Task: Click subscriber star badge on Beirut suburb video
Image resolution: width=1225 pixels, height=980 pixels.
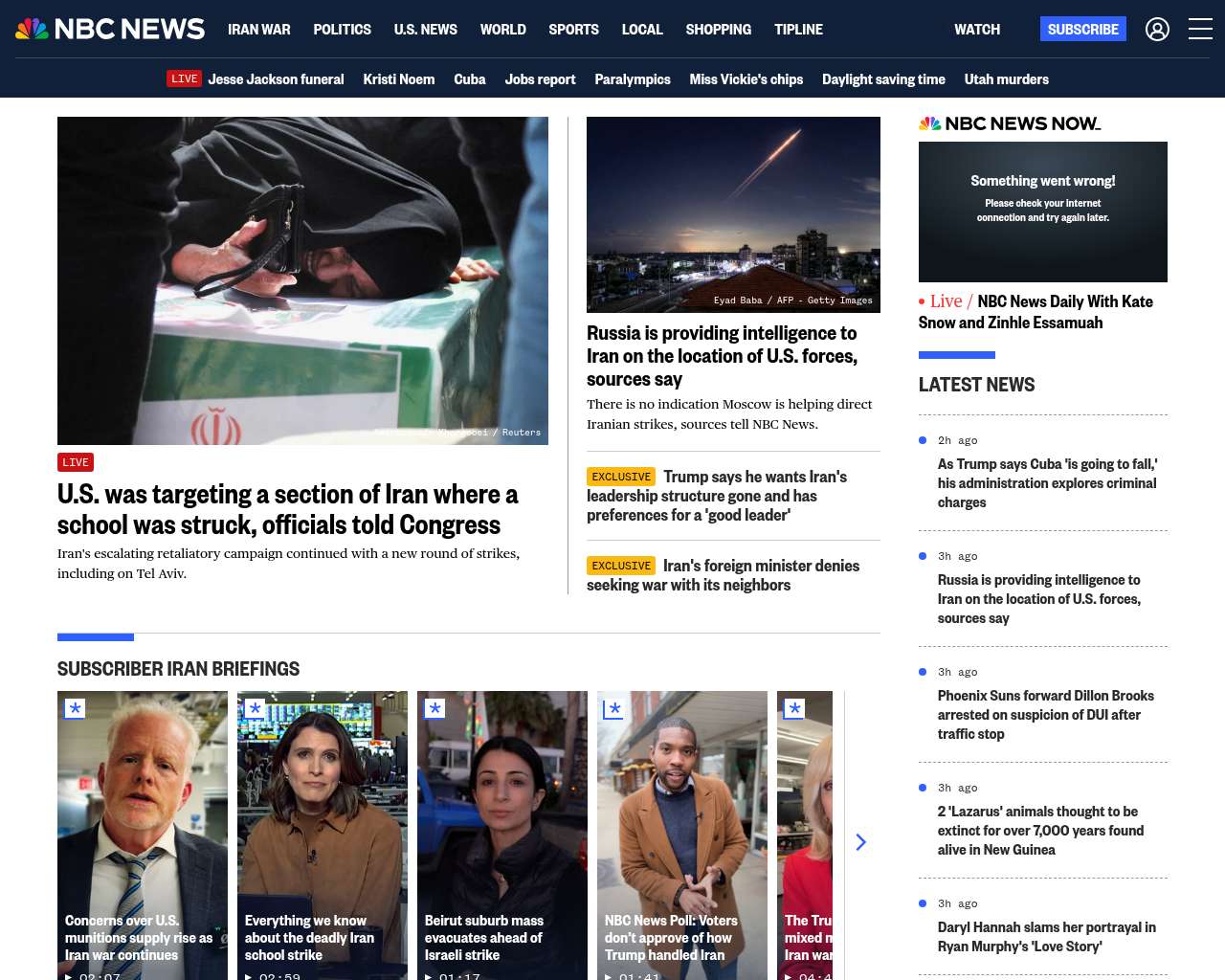Action: pyautogui.click(x=434, y=708)
